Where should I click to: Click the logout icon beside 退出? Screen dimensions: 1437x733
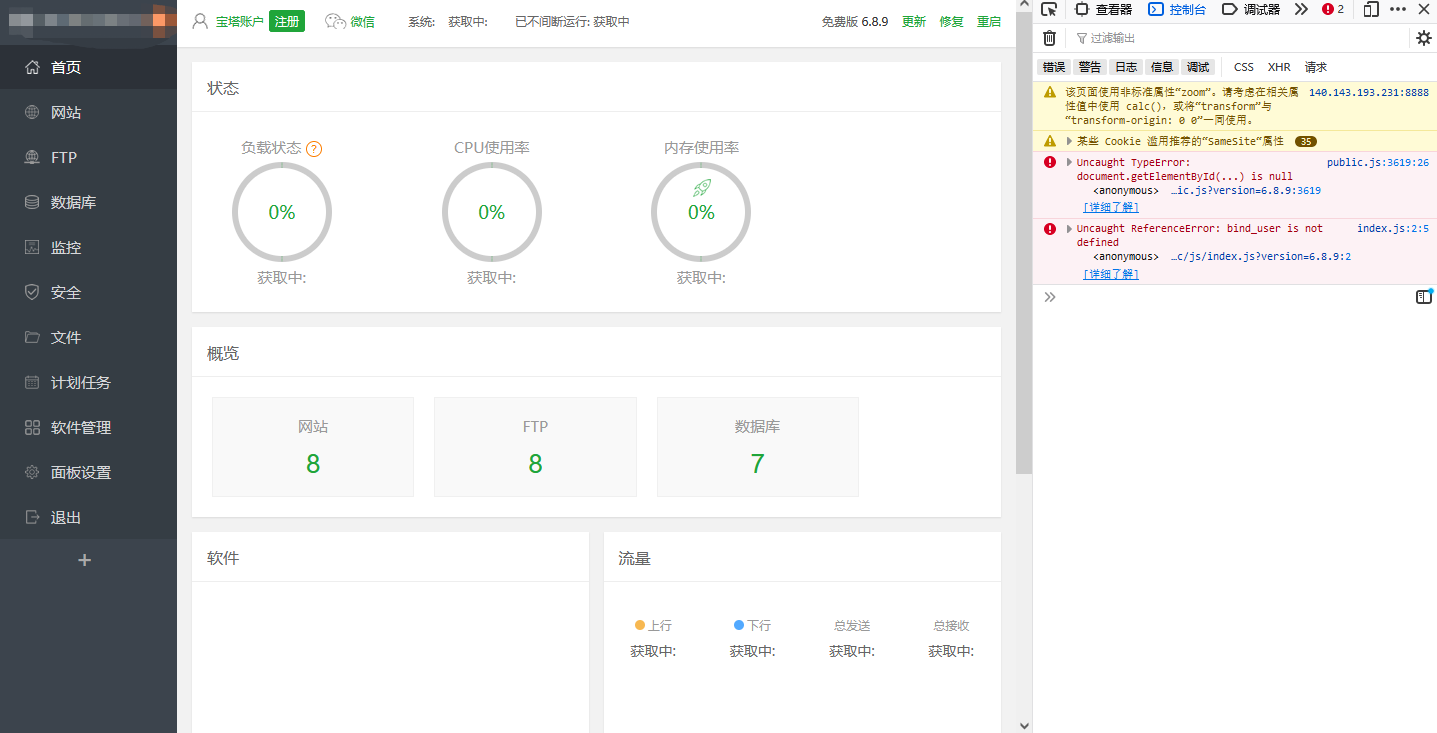[32, 518]
